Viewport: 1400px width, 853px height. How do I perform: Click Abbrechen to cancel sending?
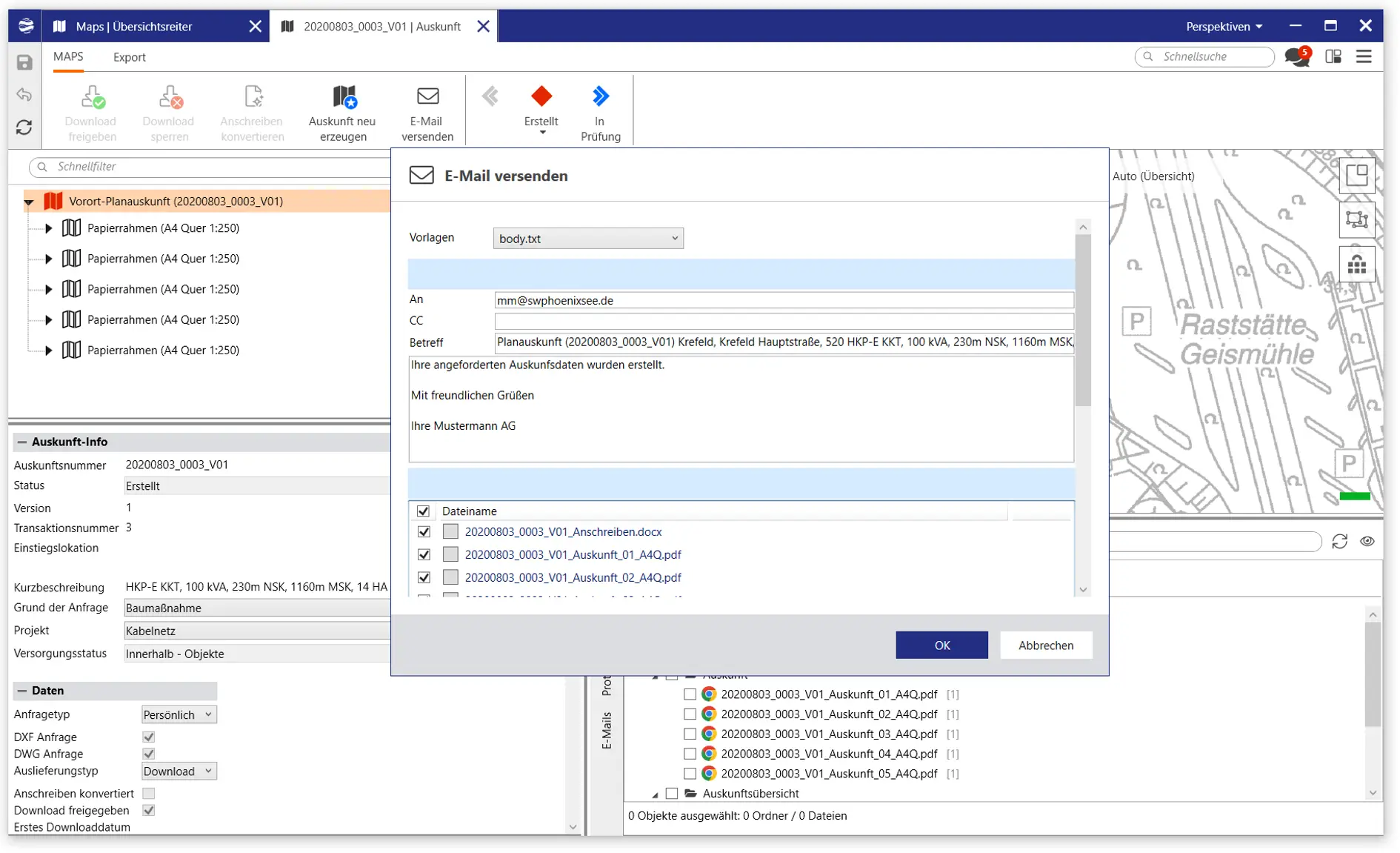click(x=1046, y=645)
